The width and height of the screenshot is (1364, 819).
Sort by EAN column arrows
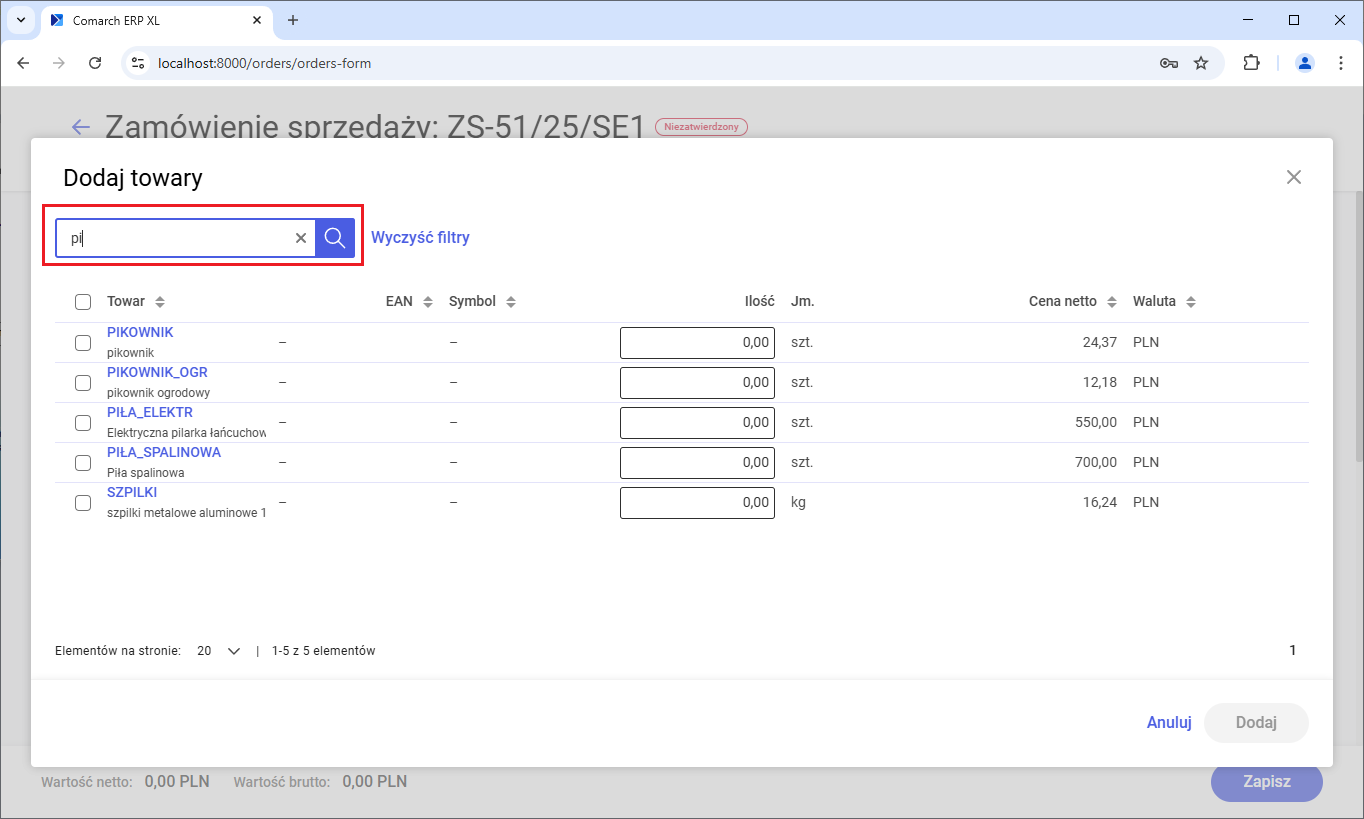(x=428, y=302)
